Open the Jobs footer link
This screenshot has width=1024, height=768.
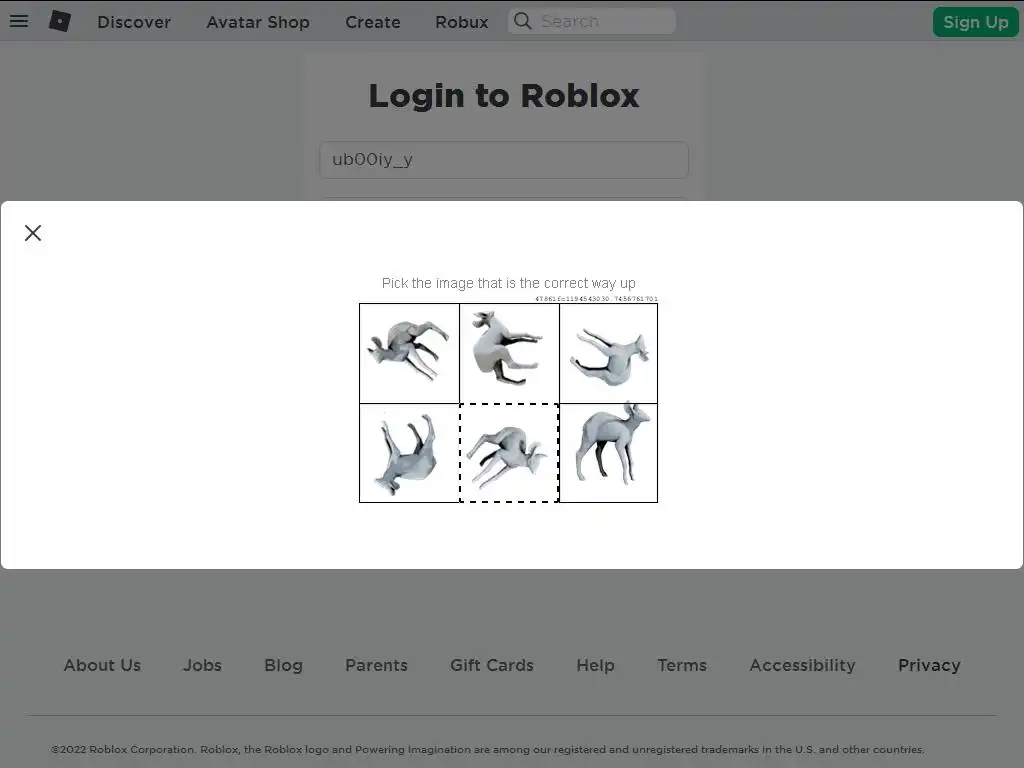pyautogui.click(x=202, y=665)
